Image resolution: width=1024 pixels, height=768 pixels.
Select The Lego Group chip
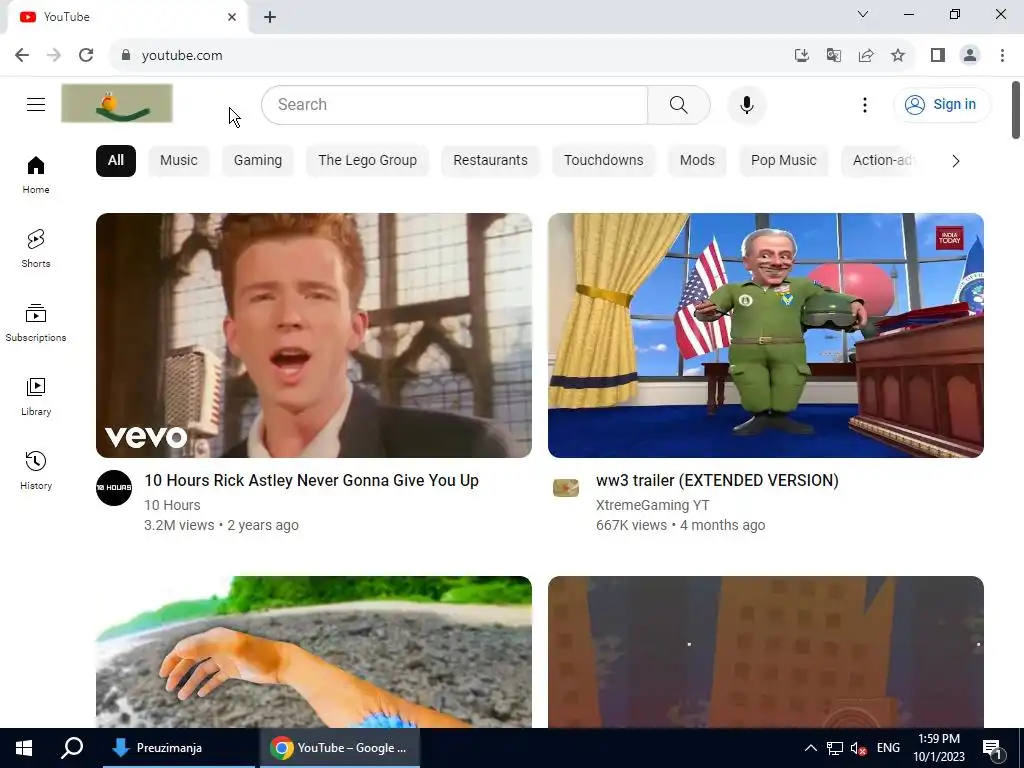click(x=368, y=161)
